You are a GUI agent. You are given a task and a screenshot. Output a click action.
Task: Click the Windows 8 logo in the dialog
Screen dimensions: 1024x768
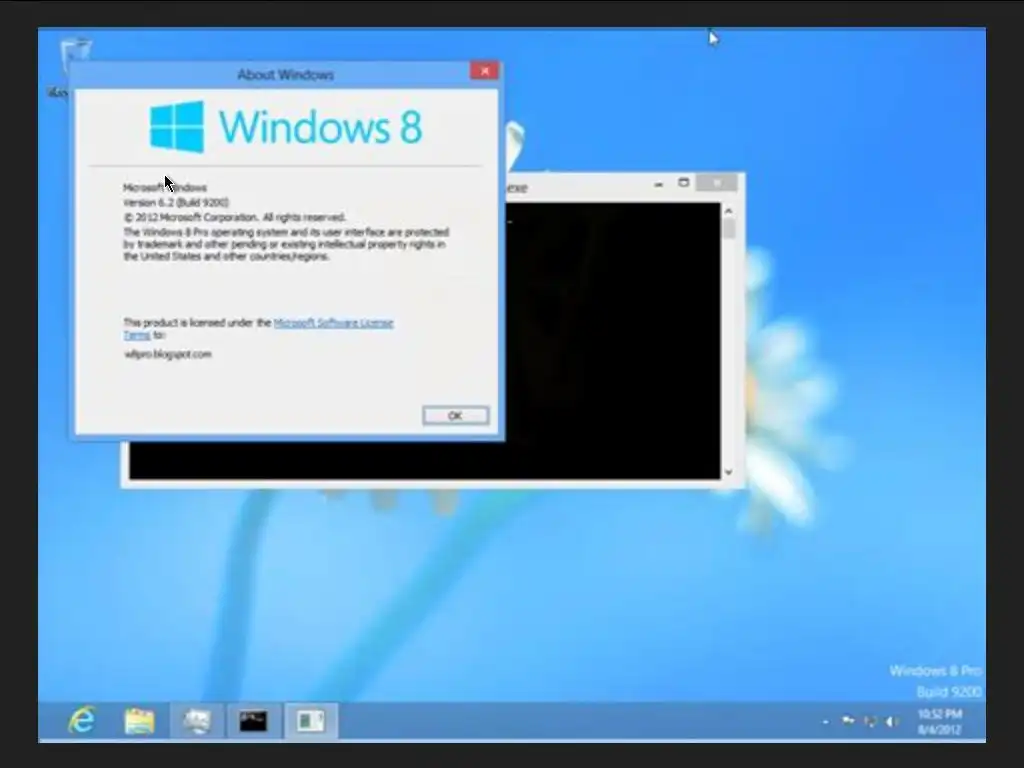pos(286,126)
